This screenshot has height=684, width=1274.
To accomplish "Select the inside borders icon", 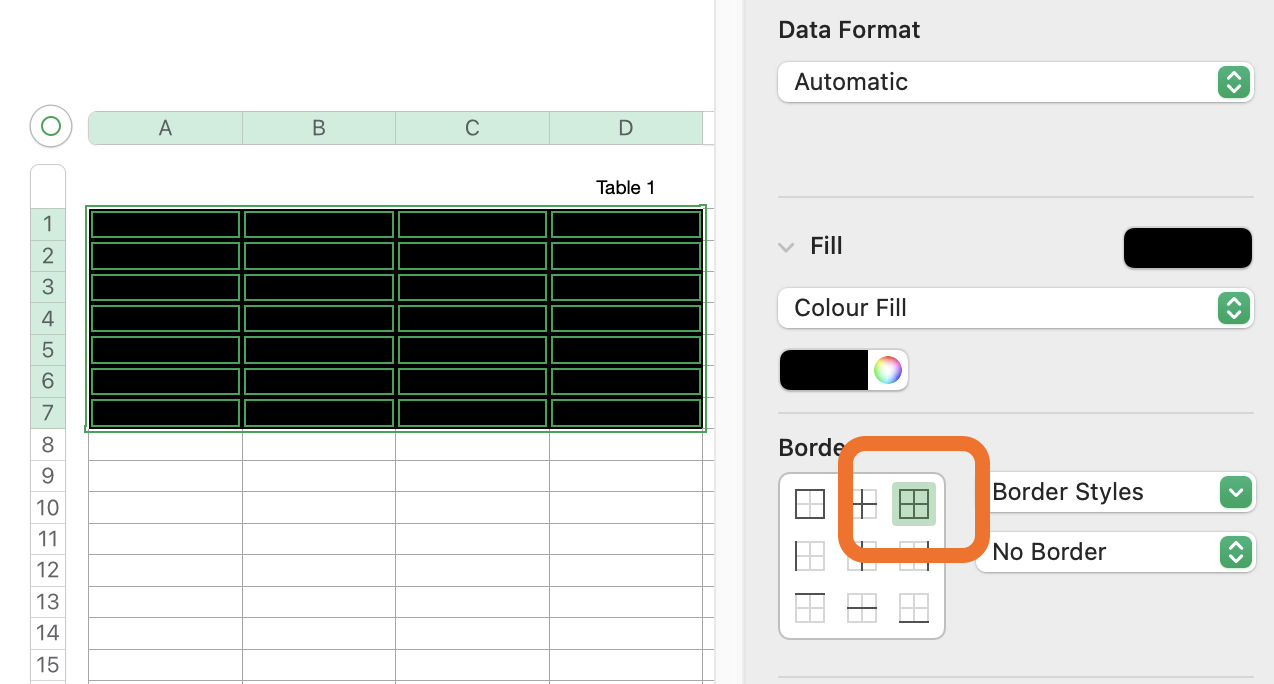I will pos(862,503).
